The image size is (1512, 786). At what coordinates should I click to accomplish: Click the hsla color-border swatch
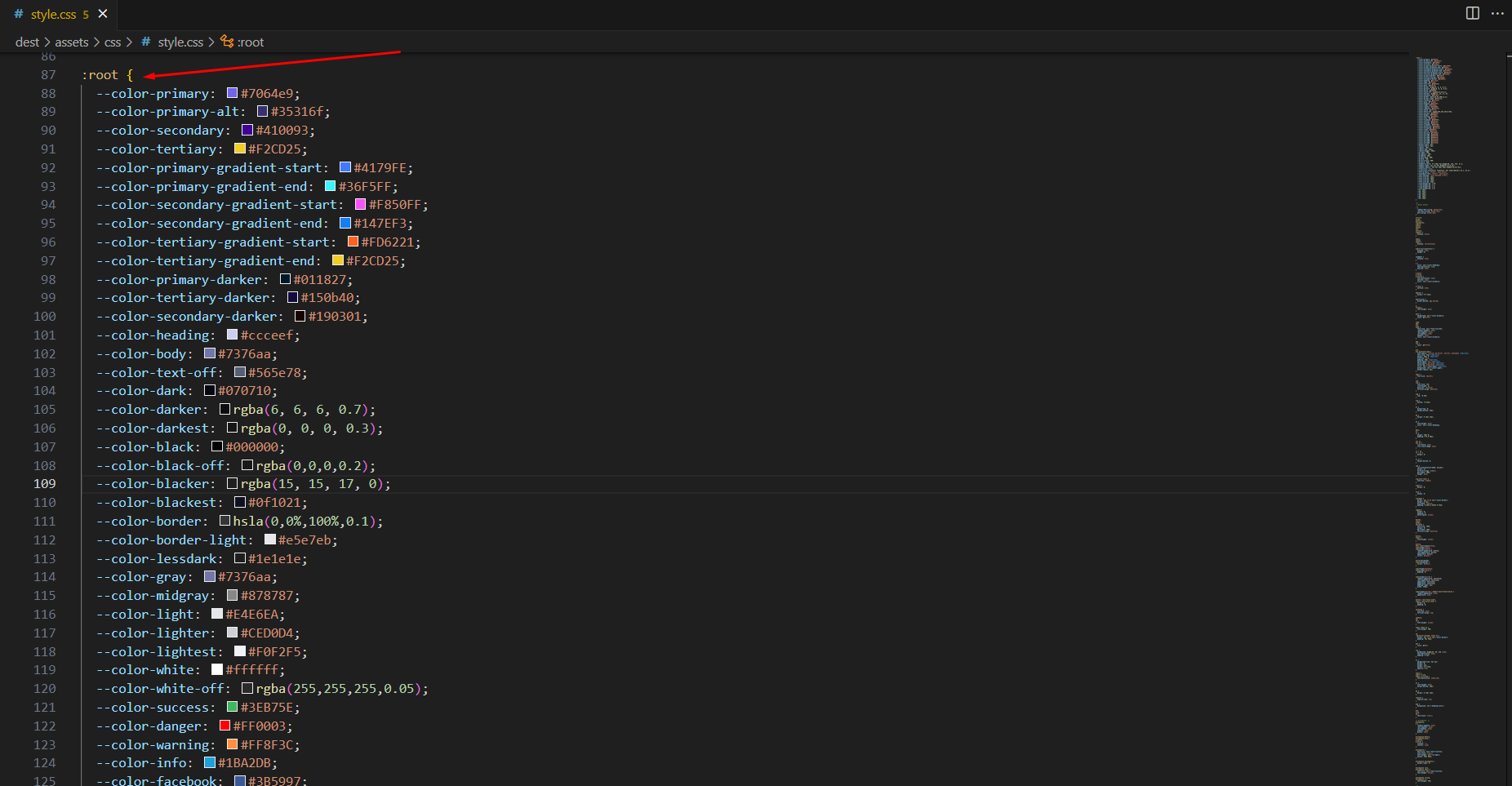[x=225, y=521]
